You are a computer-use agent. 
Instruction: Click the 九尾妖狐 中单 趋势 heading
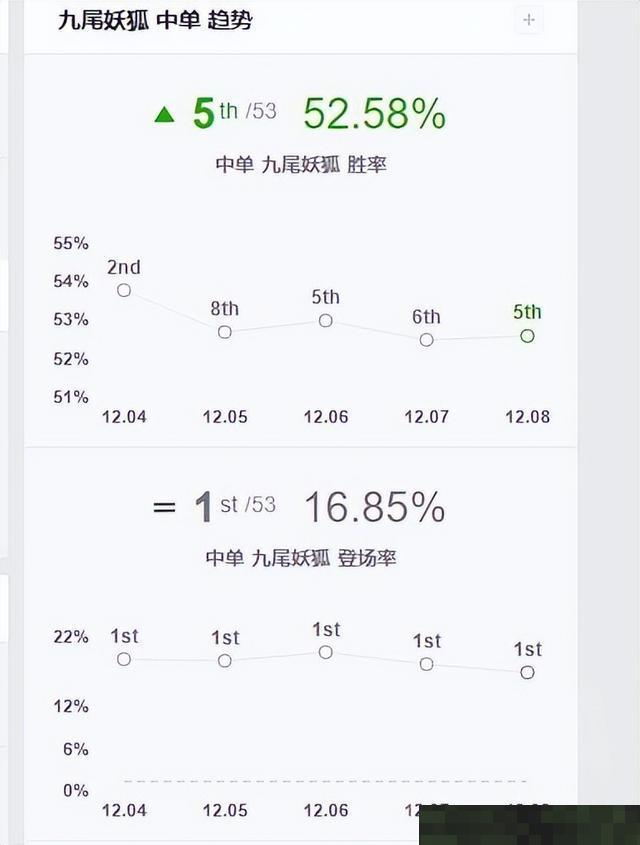pos(155,20)
